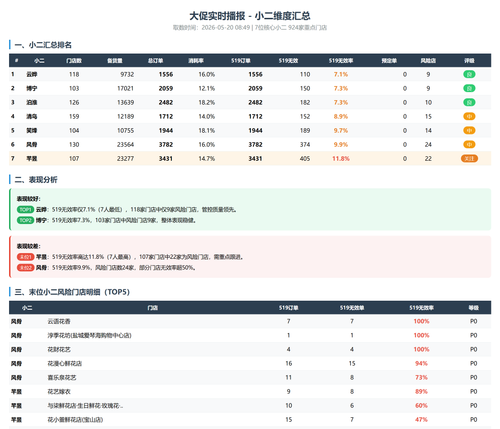Select store name 云语花香 in first detail row
The height and width of the screenshot is (429, 500).
tap(59, 321)
